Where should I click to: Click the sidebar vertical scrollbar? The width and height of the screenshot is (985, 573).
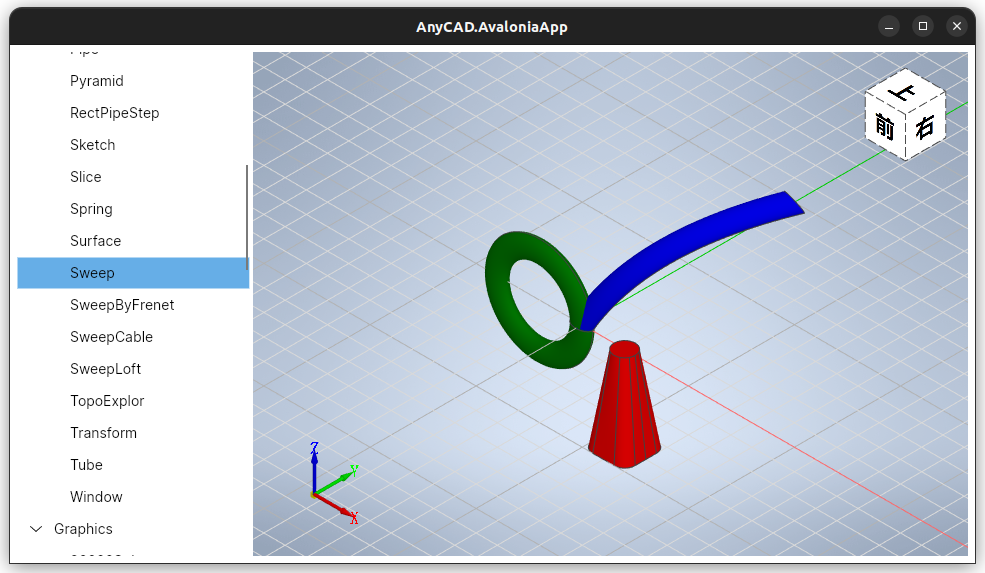tap(247, 217)
